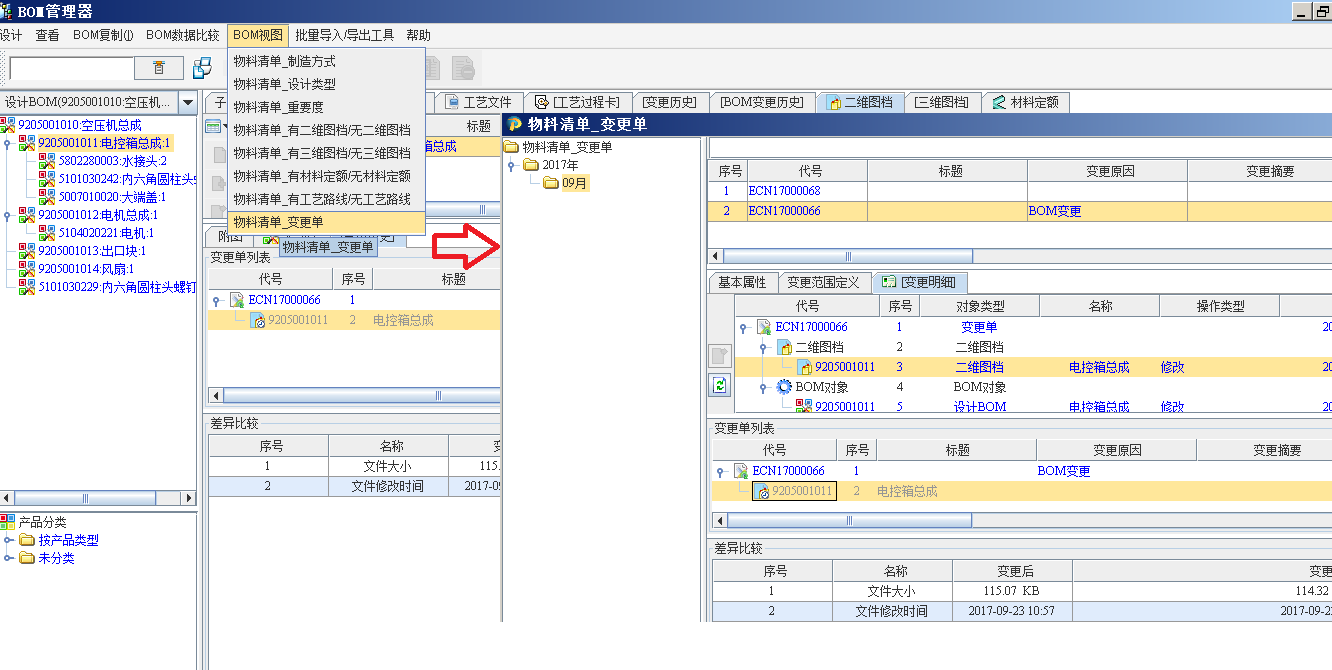Click the left arrow of BOM tree horizontal scrollbar
1332x670 pixels.
point(7,498)
